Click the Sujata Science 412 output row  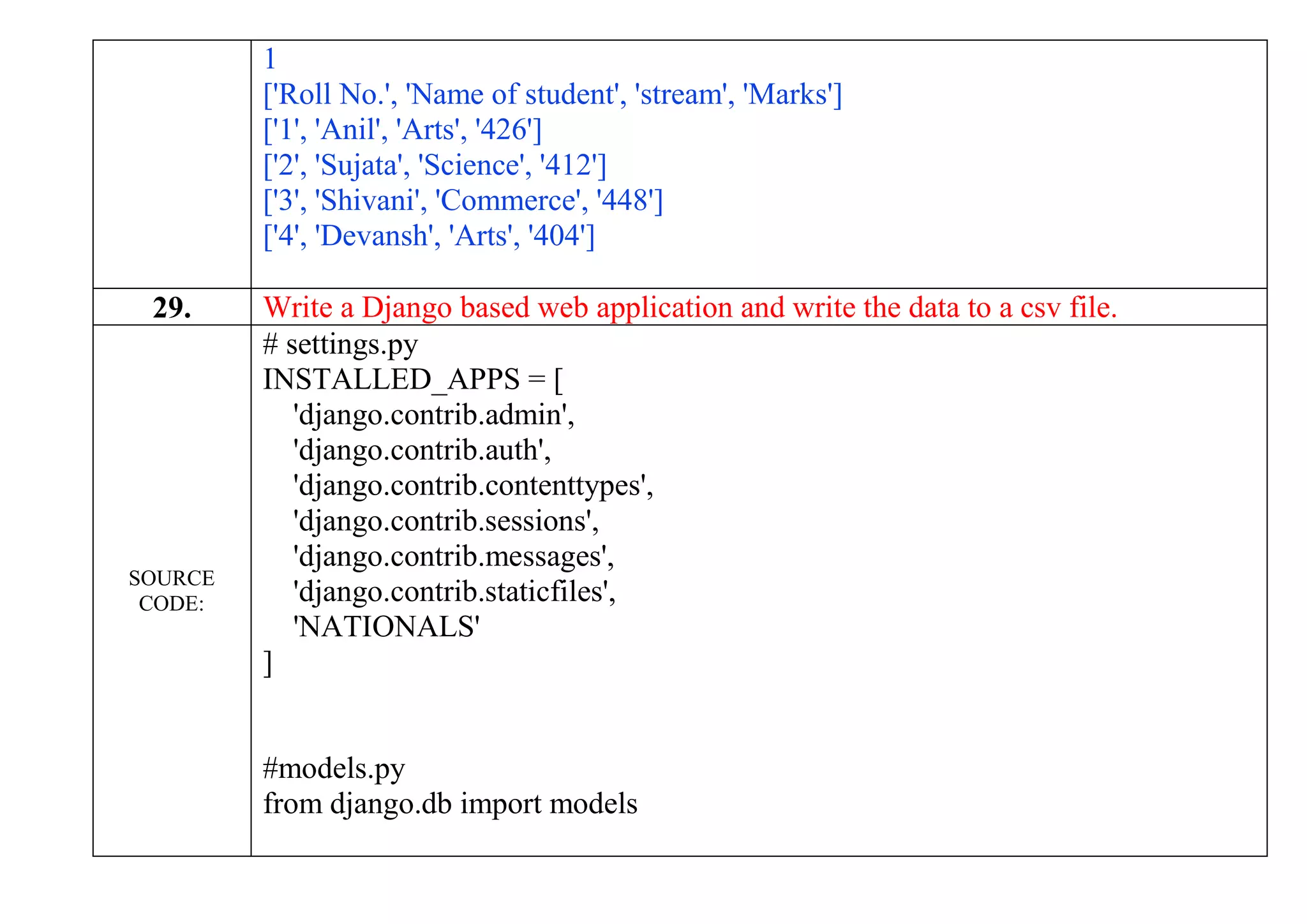(435, 166)
